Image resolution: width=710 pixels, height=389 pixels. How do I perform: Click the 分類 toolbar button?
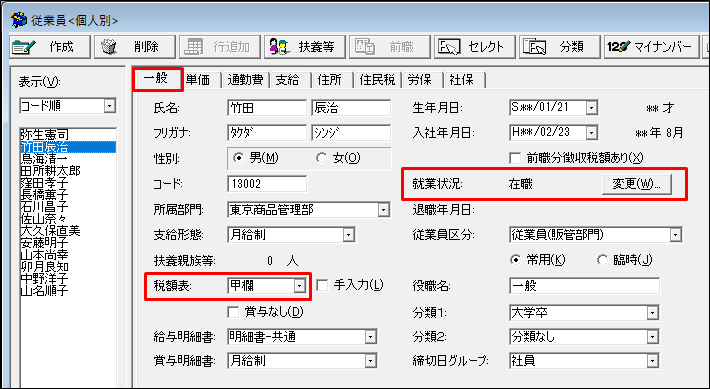pyautogui.click(x=560, y=47)
